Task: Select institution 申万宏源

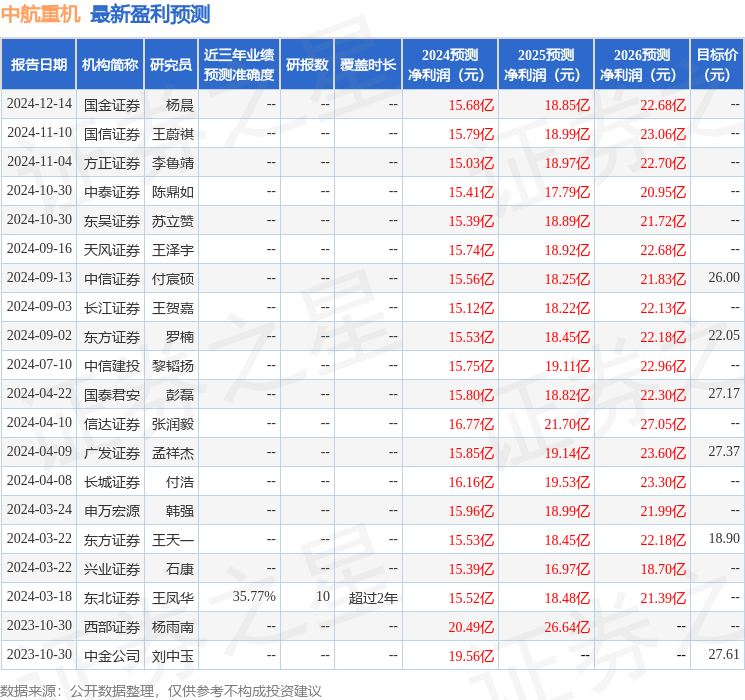Action: [x=112, y=511]
